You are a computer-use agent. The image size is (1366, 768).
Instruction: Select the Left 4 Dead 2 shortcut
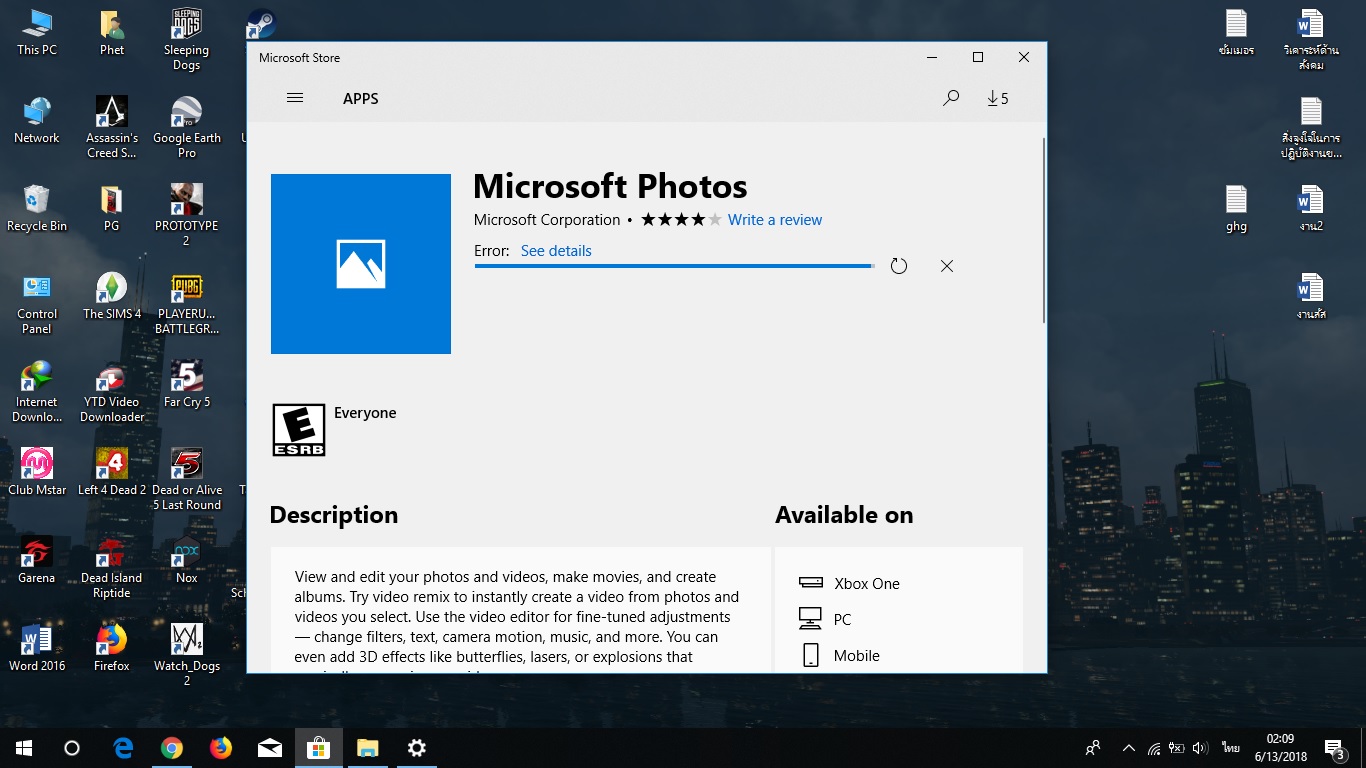112,472
